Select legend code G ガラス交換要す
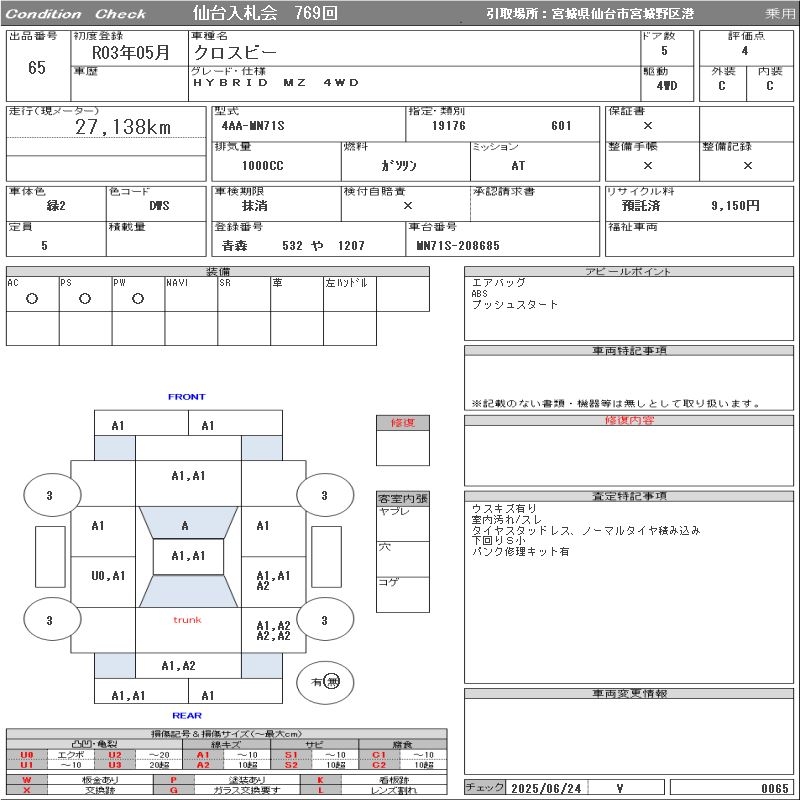The width and height of the screenshot is (800, 800). (227, 790)
